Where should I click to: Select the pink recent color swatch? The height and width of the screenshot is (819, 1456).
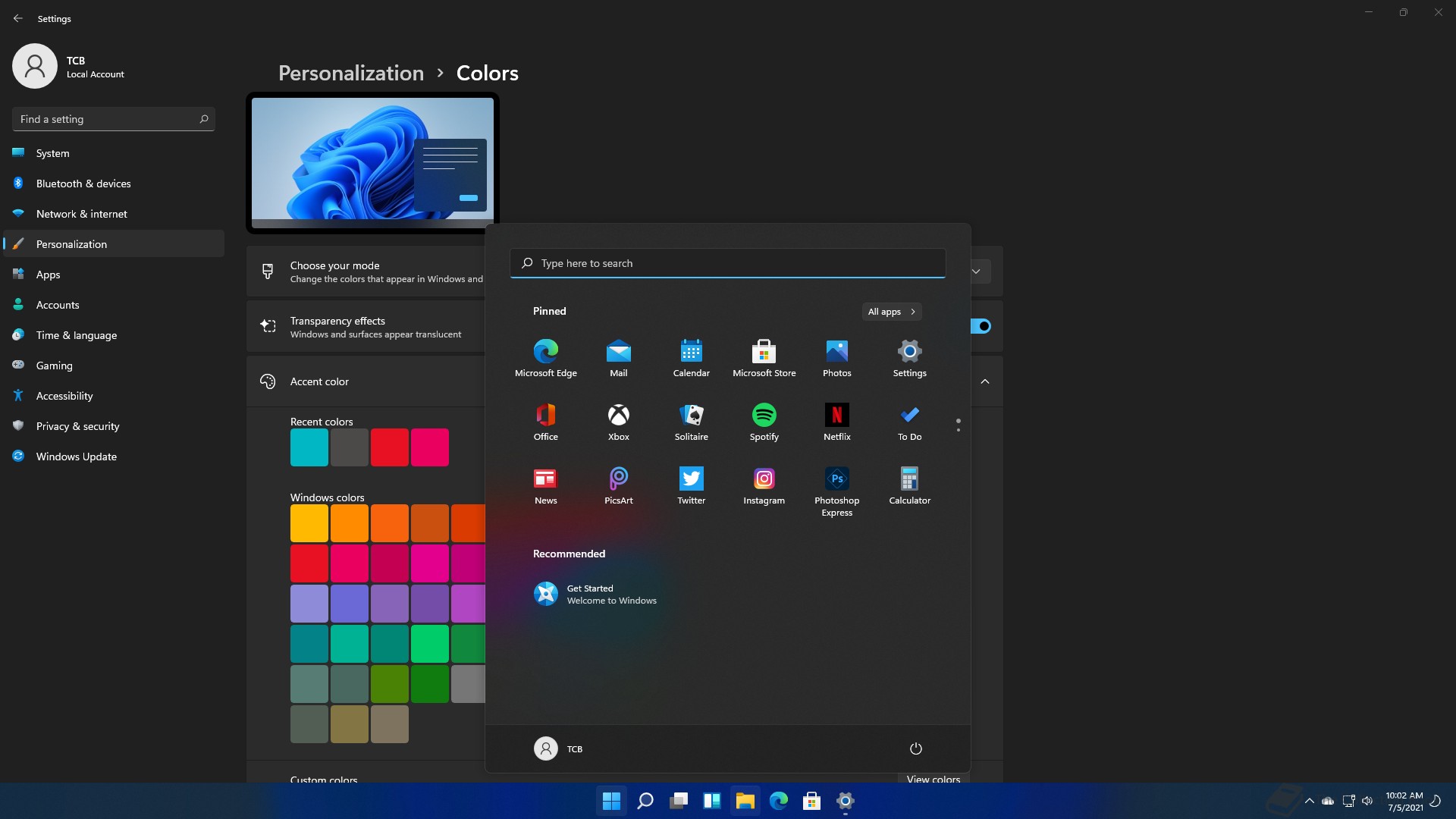[x=430, y=447]
